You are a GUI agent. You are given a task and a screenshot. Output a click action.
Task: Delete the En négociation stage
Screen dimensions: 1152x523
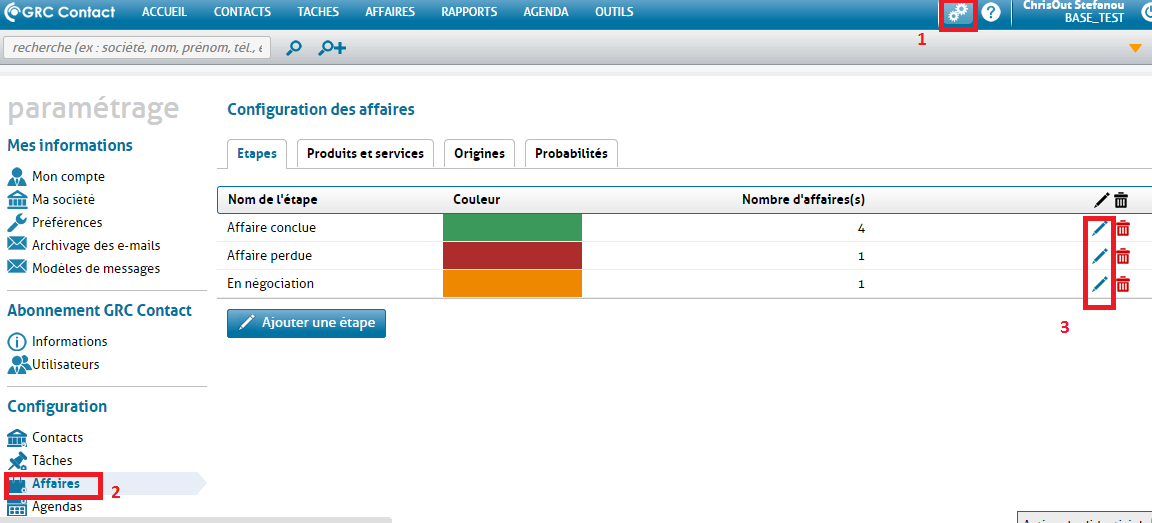pyautogui.click(x=1123, y=284)
